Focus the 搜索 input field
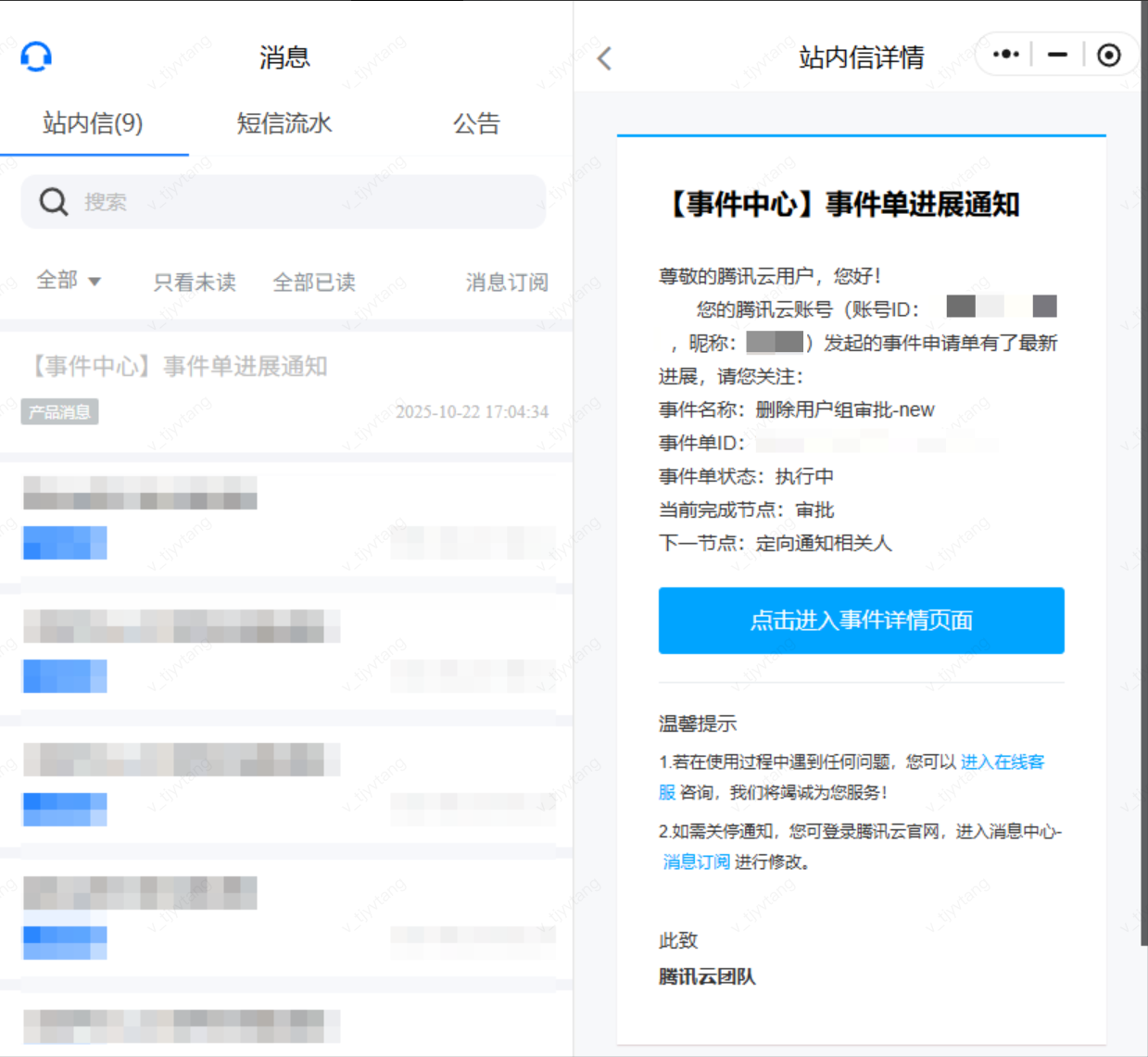This screenshot has height=1057, width=1148. pos(284,202)
